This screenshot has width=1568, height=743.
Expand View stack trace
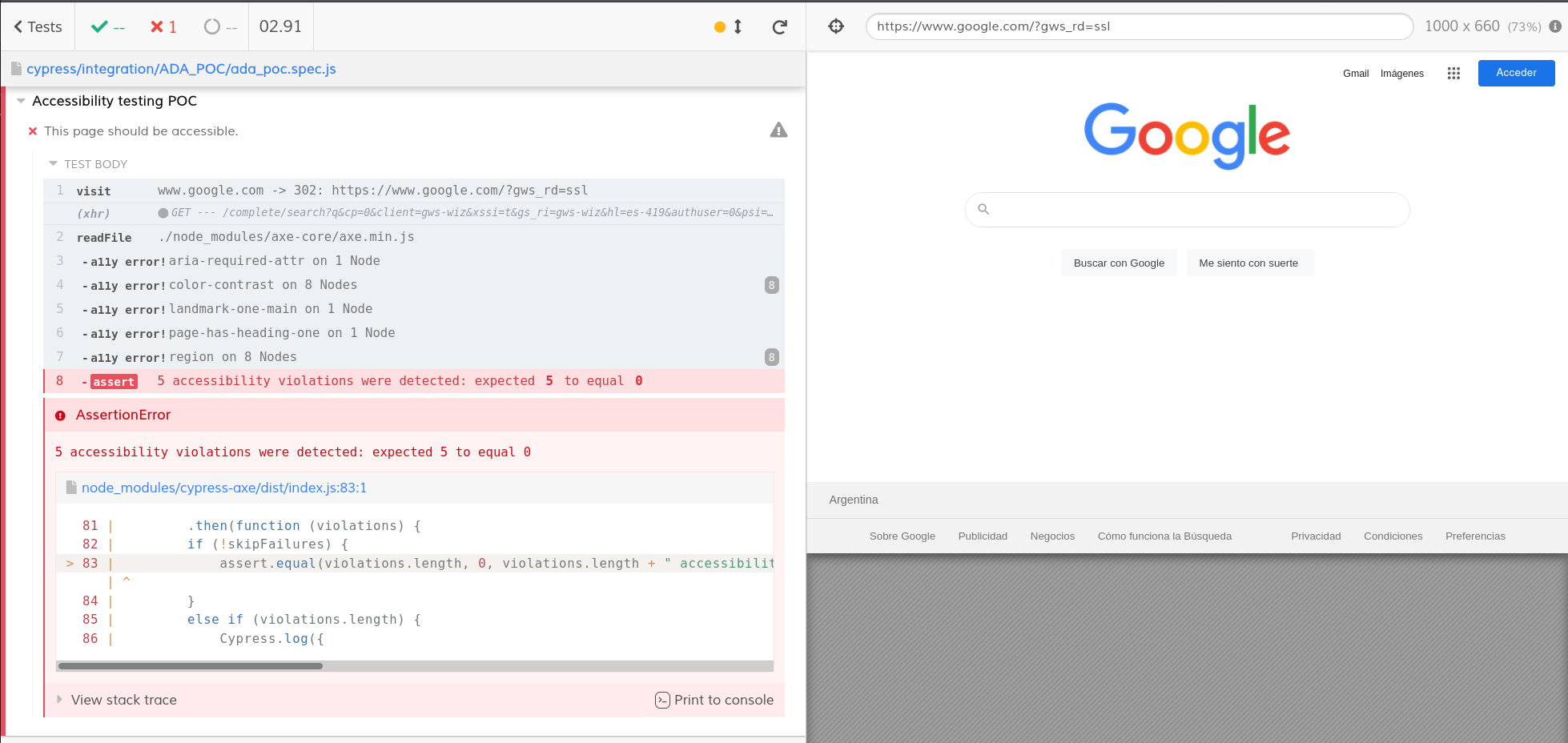click(x=117, y=700)
